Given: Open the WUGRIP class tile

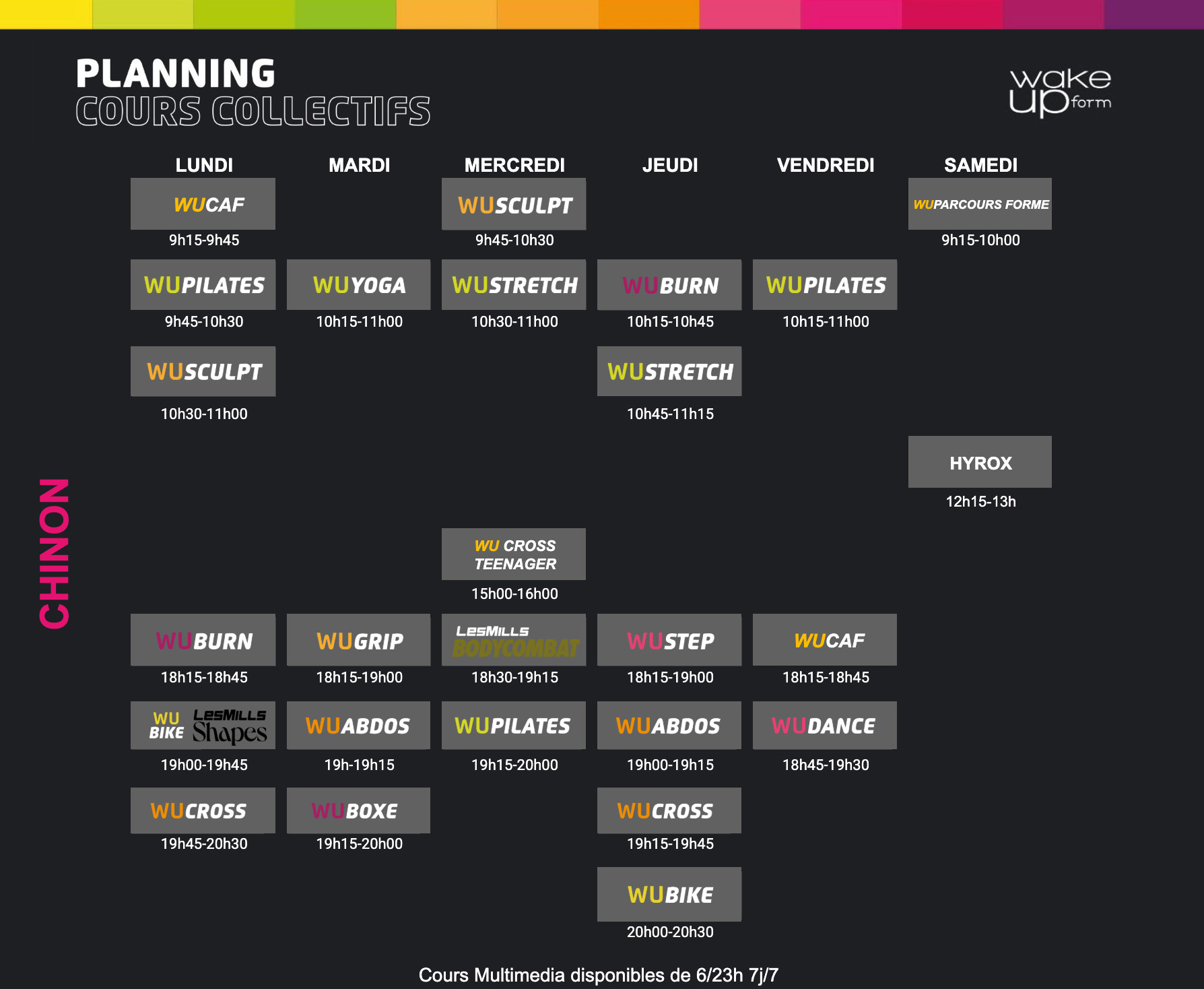Looking at the screenshot, I should click(x=359, y=640).
